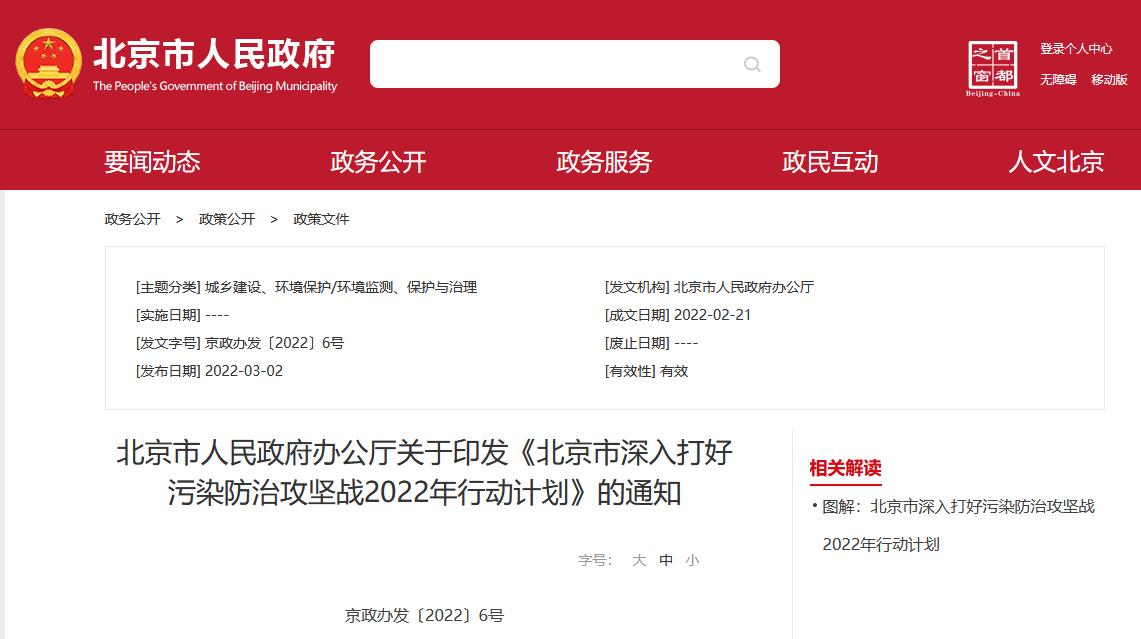Click the national emblem logo
This screenshot has height=639, width=1141.
pos(48,64)
